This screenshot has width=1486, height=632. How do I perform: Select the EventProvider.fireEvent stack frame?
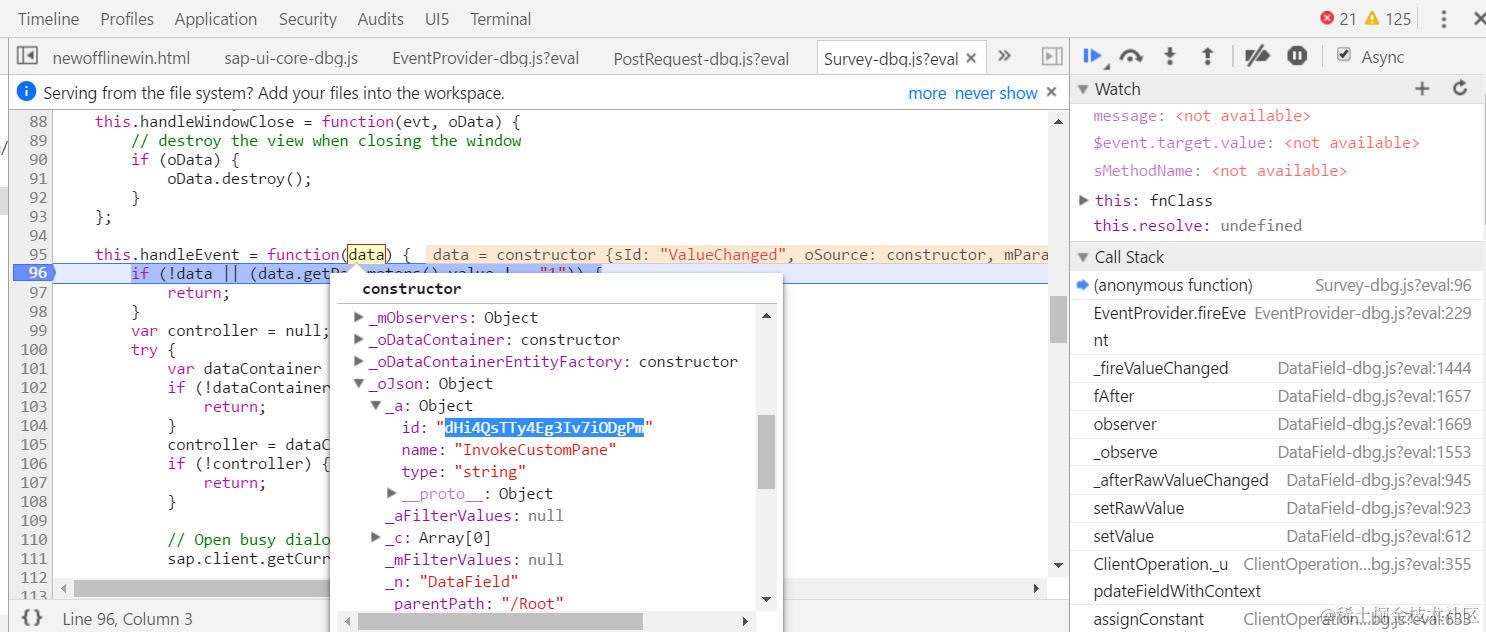pyautogui.click(x=1276, y=326)
